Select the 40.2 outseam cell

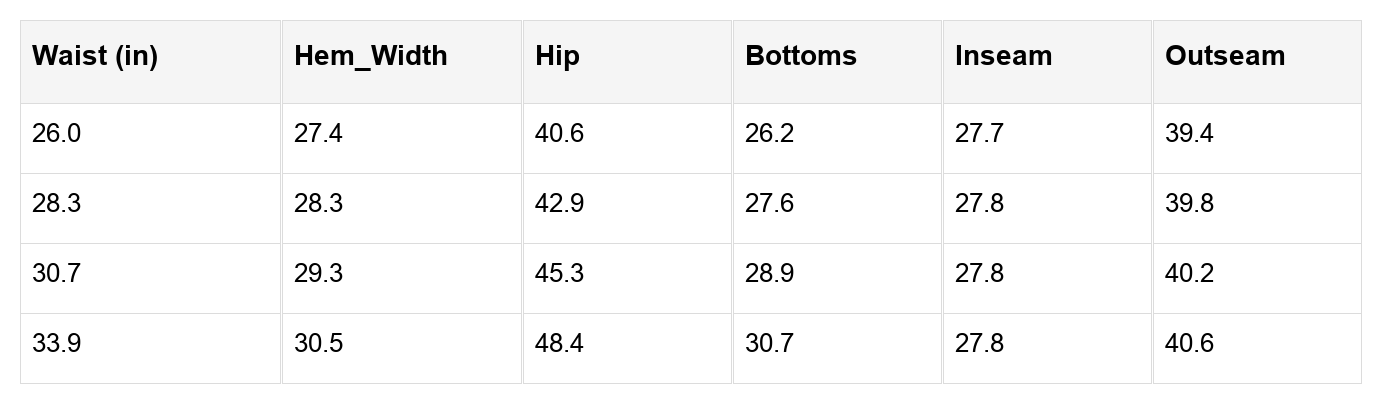tap(1189, 274)
